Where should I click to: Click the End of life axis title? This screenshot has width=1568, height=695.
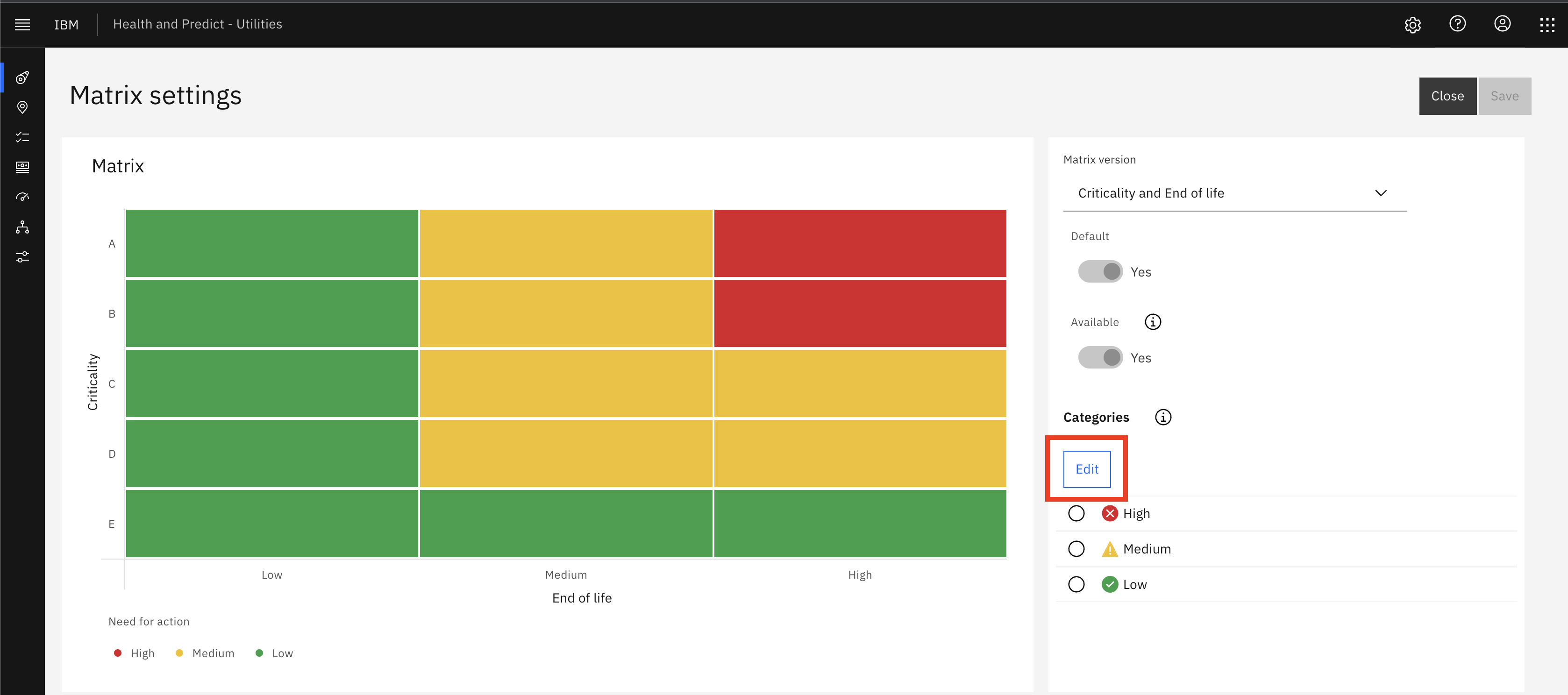581,598
